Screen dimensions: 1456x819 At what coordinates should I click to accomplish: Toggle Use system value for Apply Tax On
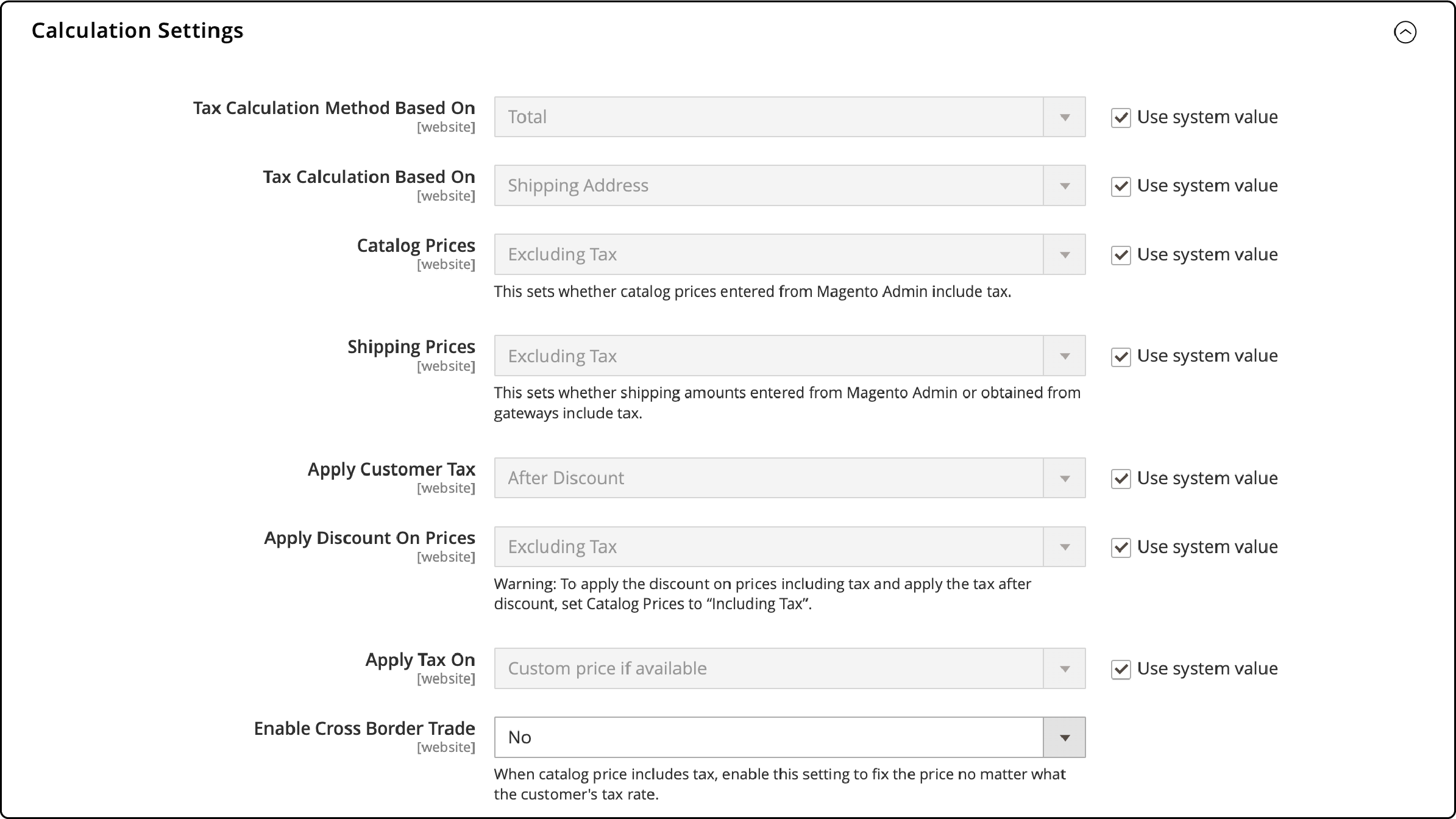(x=1119, y=668)
